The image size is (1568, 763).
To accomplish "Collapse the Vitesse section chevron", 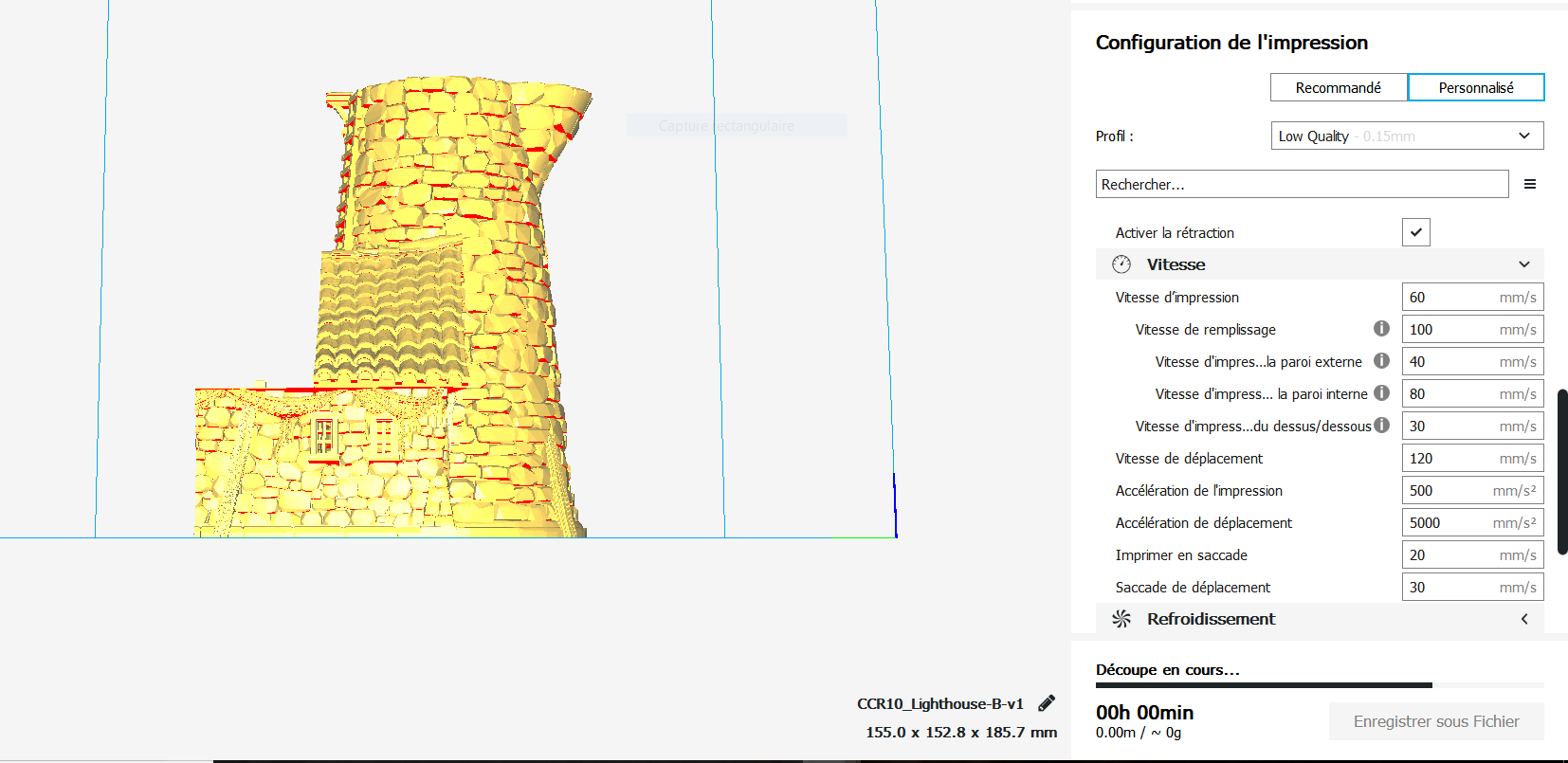I will pyautogui.click(x=1524, y=264).
